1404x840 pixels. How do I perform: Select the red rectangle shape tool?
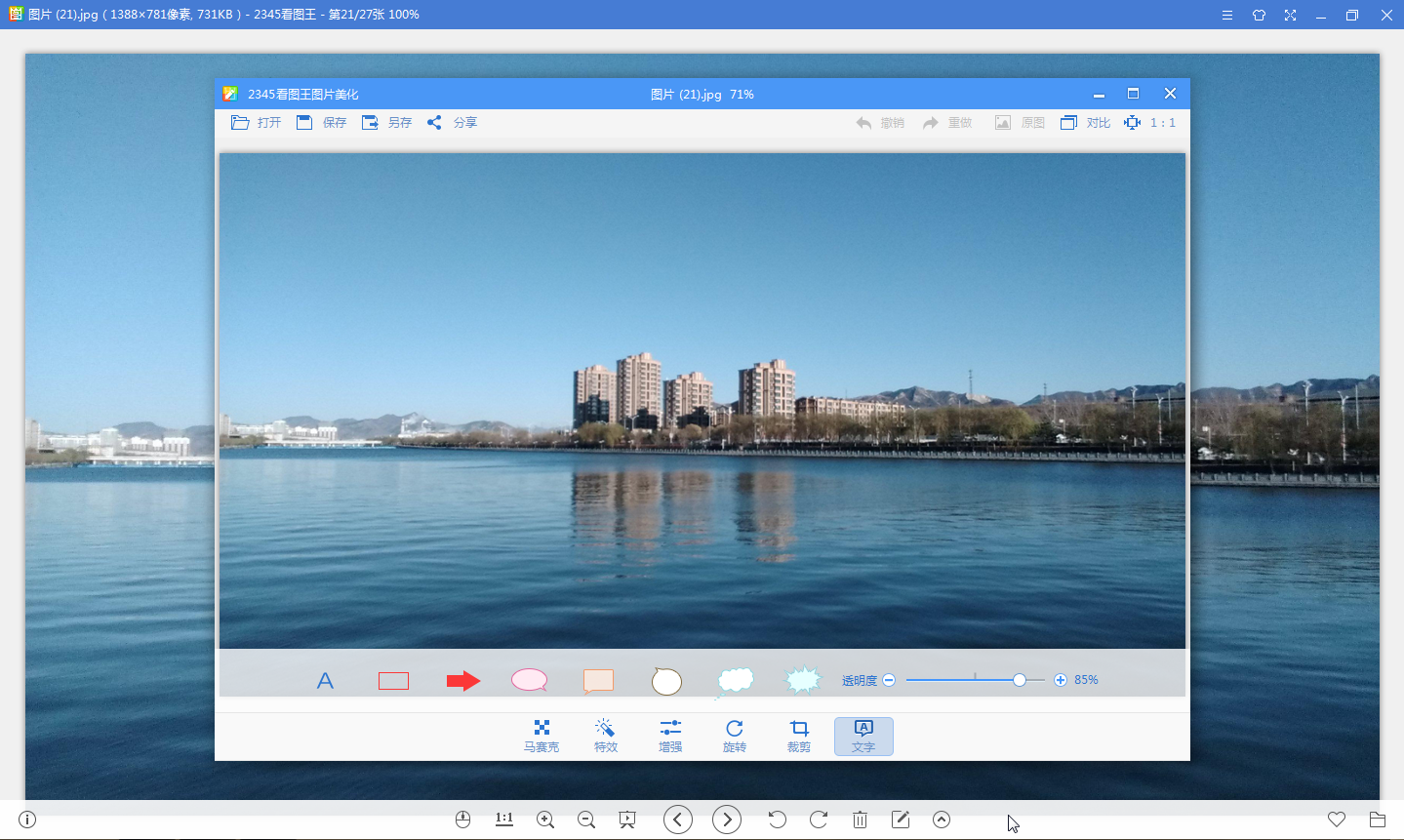pyautogui.click(x=393, y=681)
